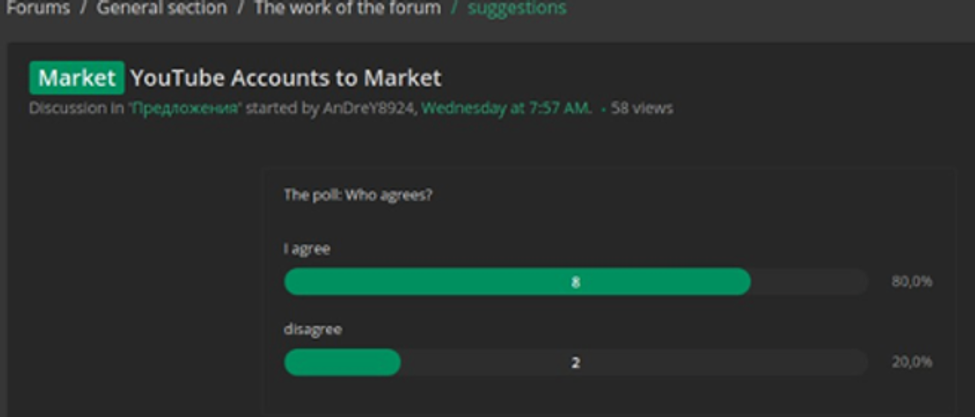Navigate to The work of the forum

[347, 8]
